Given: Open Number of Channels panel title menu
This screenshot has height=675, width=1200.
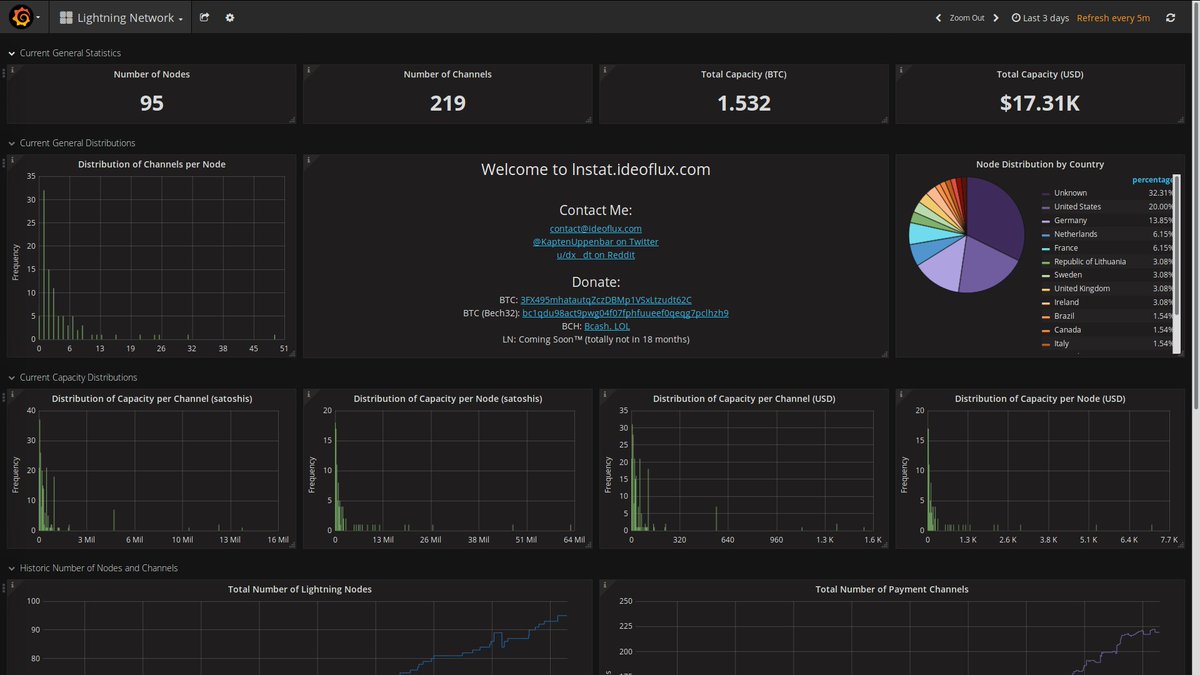Looking at the screenshot, I should pyautogui.click(x=448, y=74).
